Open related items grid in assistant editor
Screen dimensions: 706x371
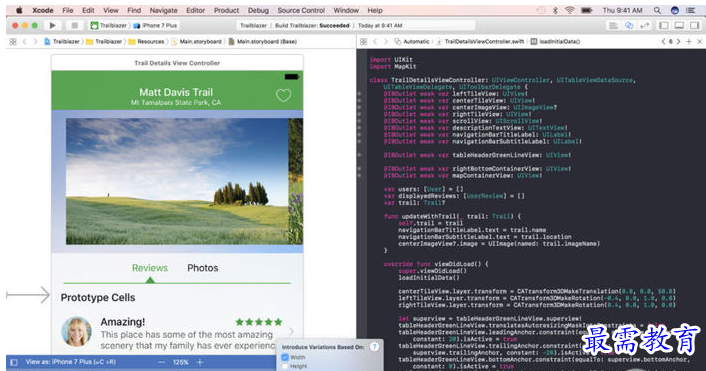click(x=363, y=41)
